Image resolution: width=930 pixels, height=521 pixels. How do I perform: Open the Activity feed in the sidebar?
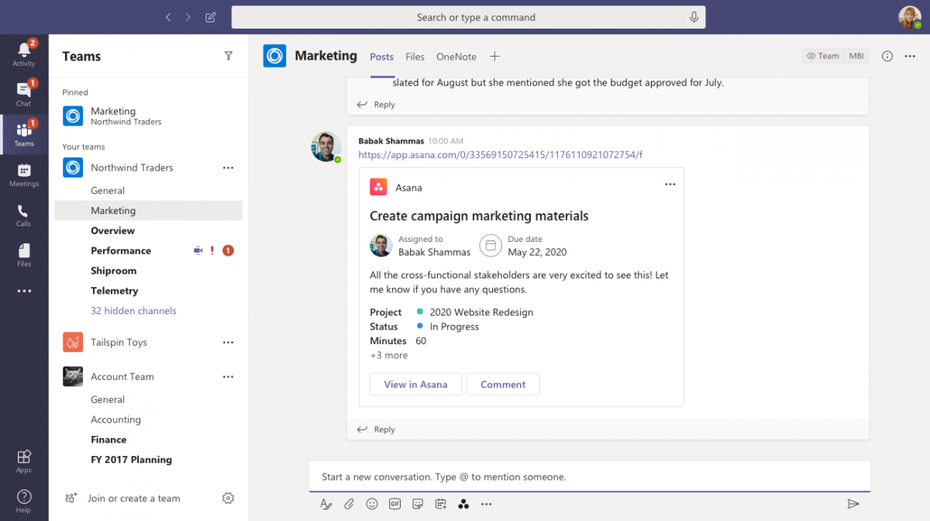24,53
